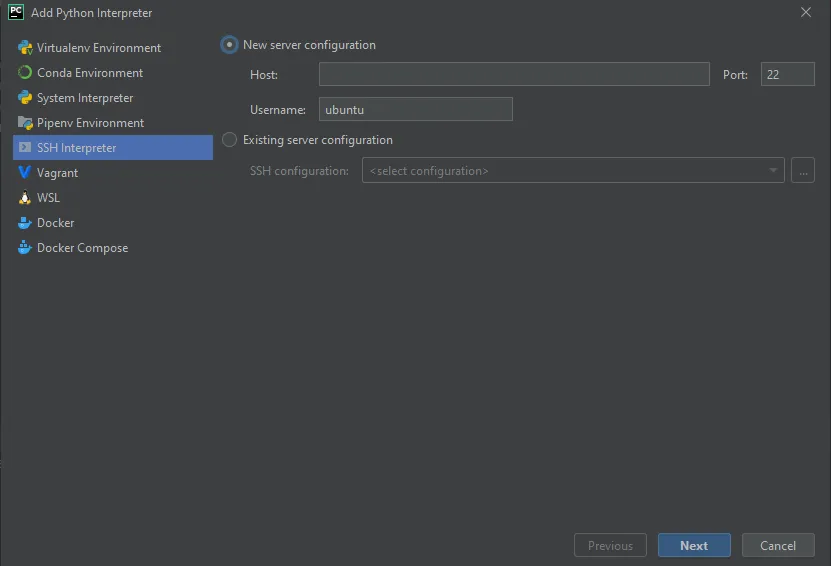Click the Host input field
Image resolution: width=831 pixels, height=566 pixels.
[514, 74]
